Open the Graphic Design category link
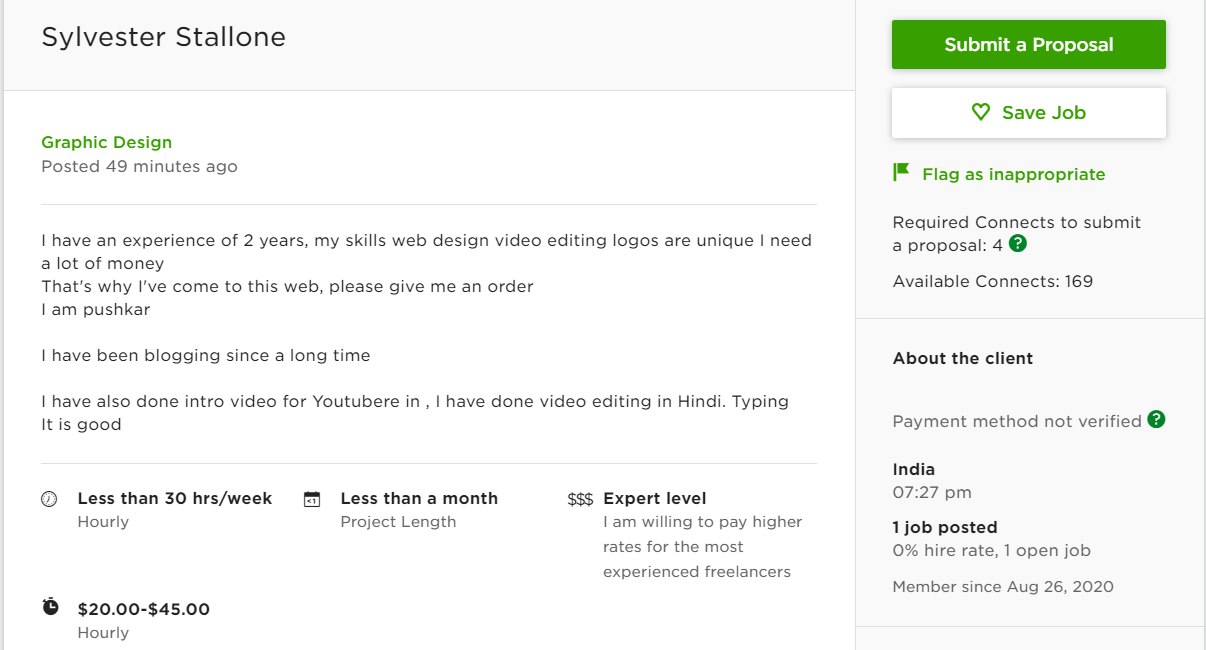Image resolution: width=1206 pixels, height=650 pixels. tap(106, 142)
